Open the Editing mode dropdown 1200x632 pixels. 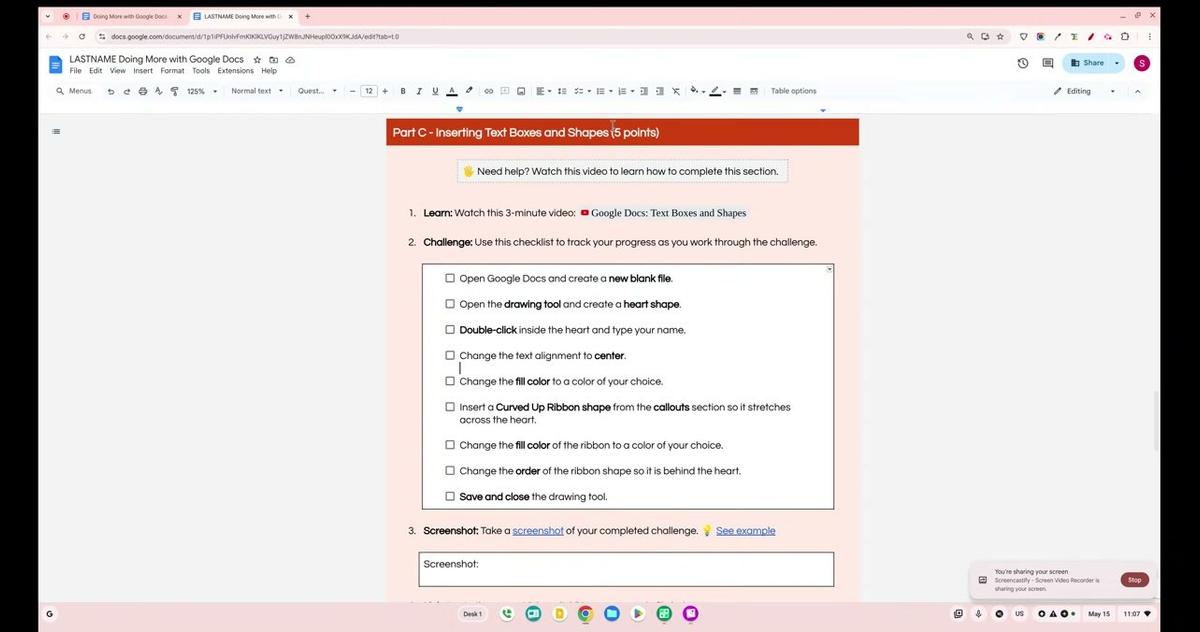click(x=1085, y=91)
